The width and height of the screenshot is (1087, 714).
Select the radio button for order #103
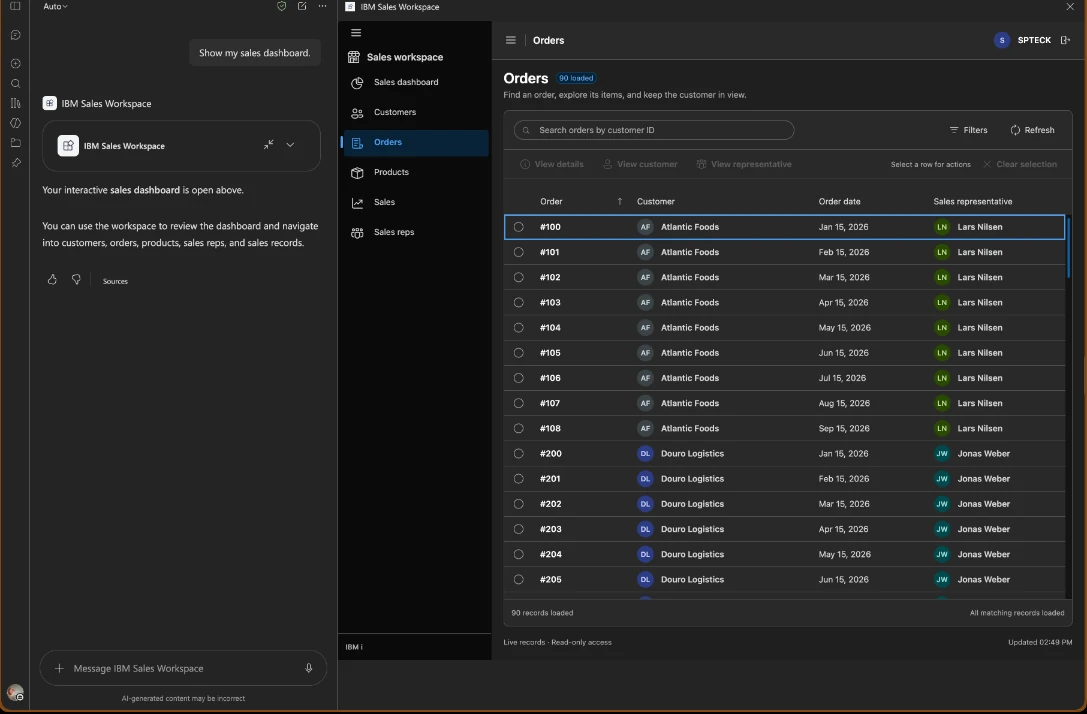click(519, 302)
